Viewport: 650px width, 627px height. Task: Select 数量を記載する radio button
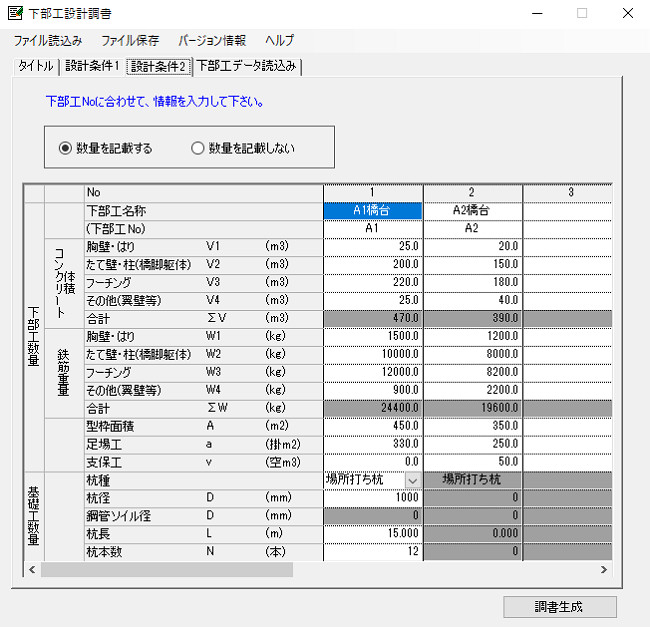pyautogui.click(x=105, y=148)
